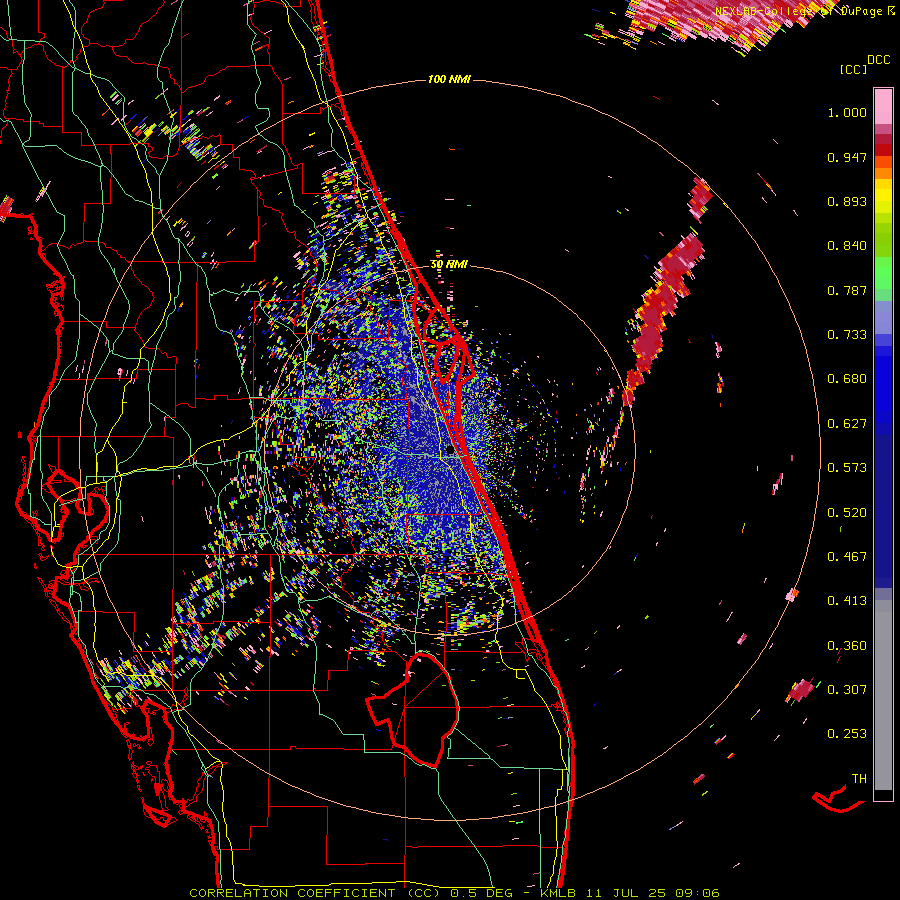Select the 0.627 scale value

point(847,424)
